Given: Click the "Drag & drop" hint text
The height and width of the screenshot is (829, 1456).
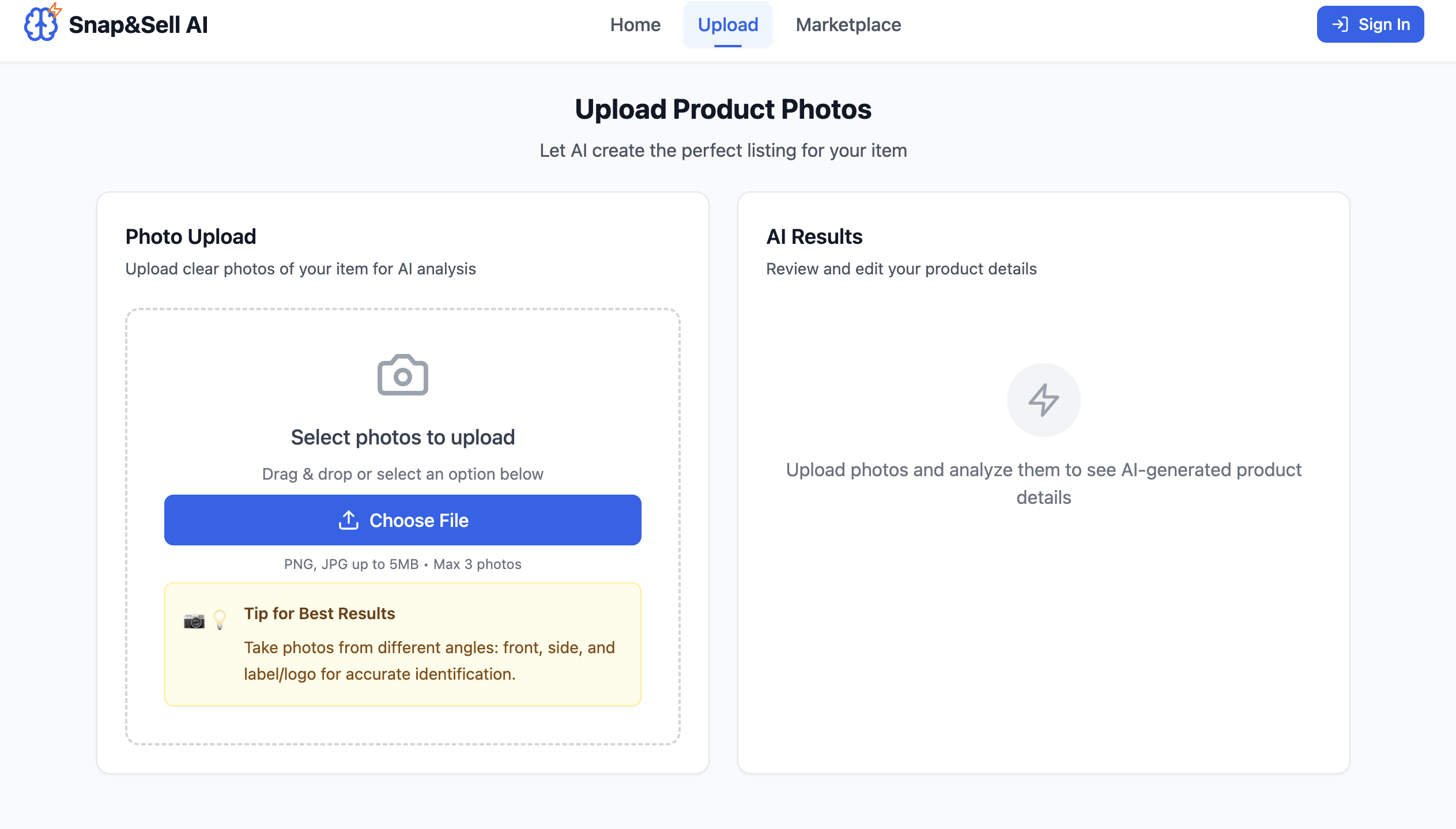Looking at the screenshot, I should 402,474.
